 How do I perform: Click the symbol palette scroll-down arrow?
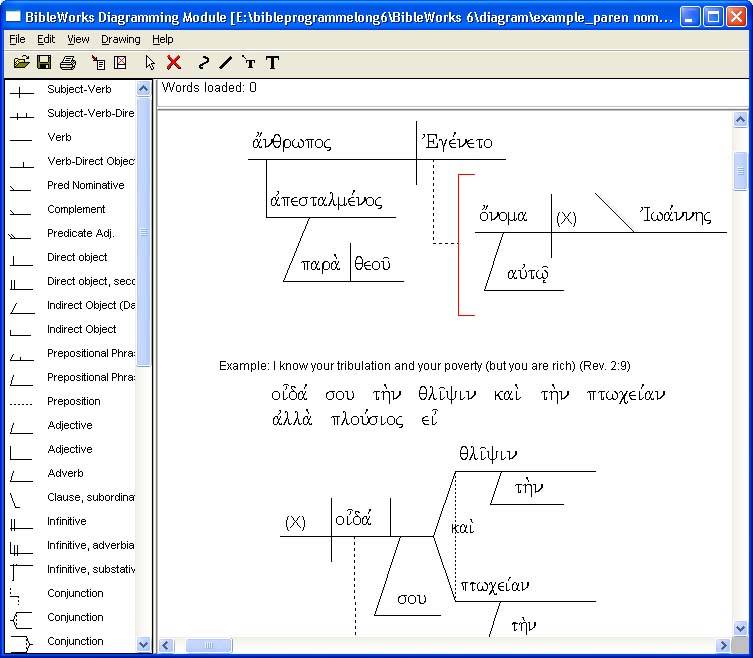143,644
